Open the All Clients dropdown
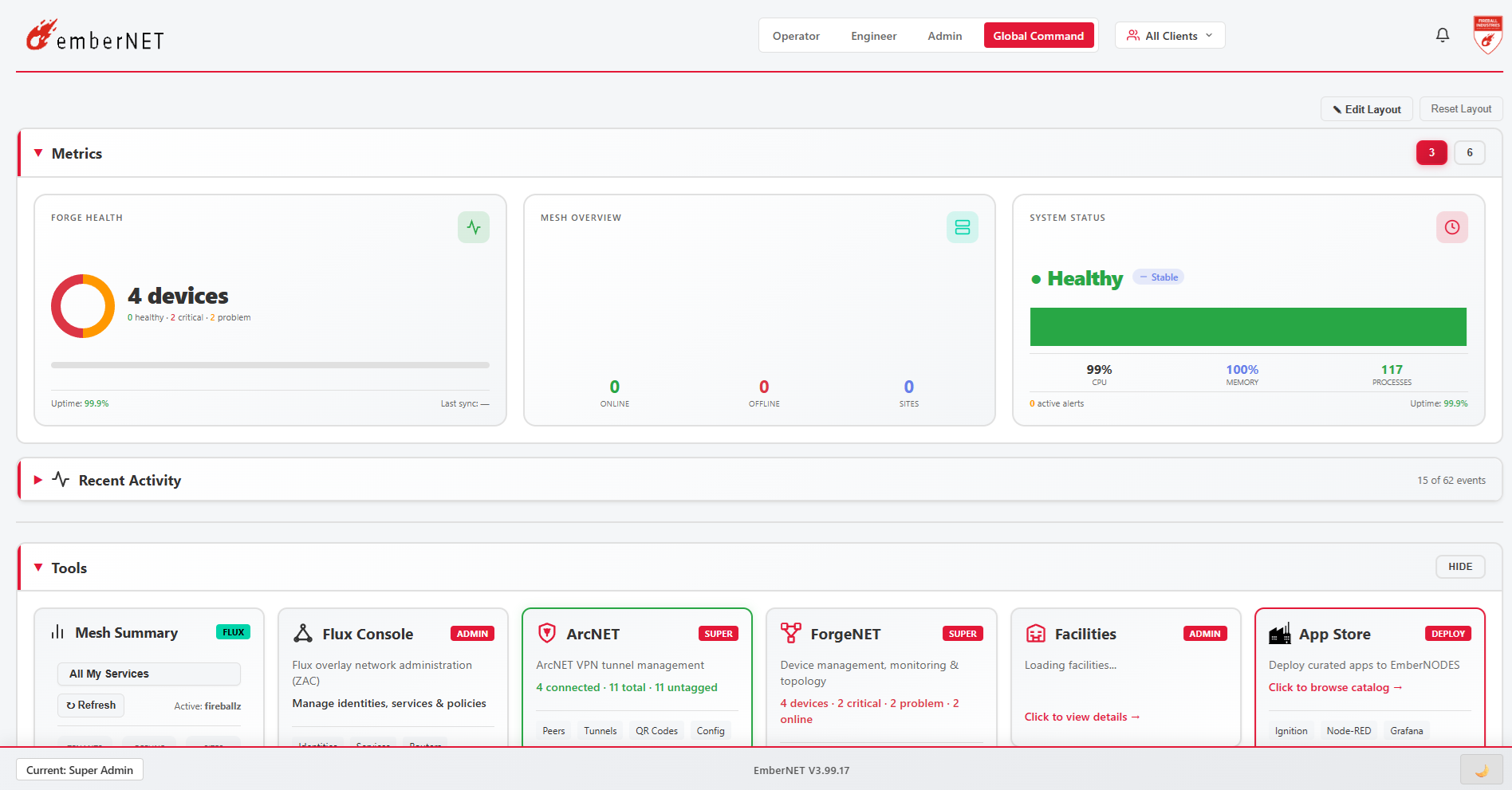The height and width of the screenshot is (790, 1512). [1169, 35]
